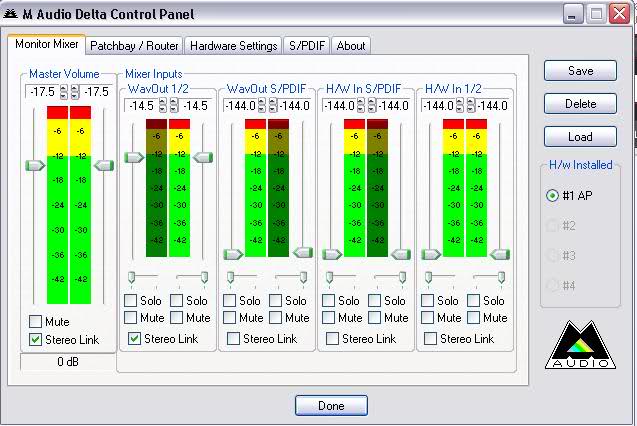The height and width of the screenshot is (426, 637).
Task: Click the right H/W In 1/2 fader handle
Action: [x=500, y=254]
